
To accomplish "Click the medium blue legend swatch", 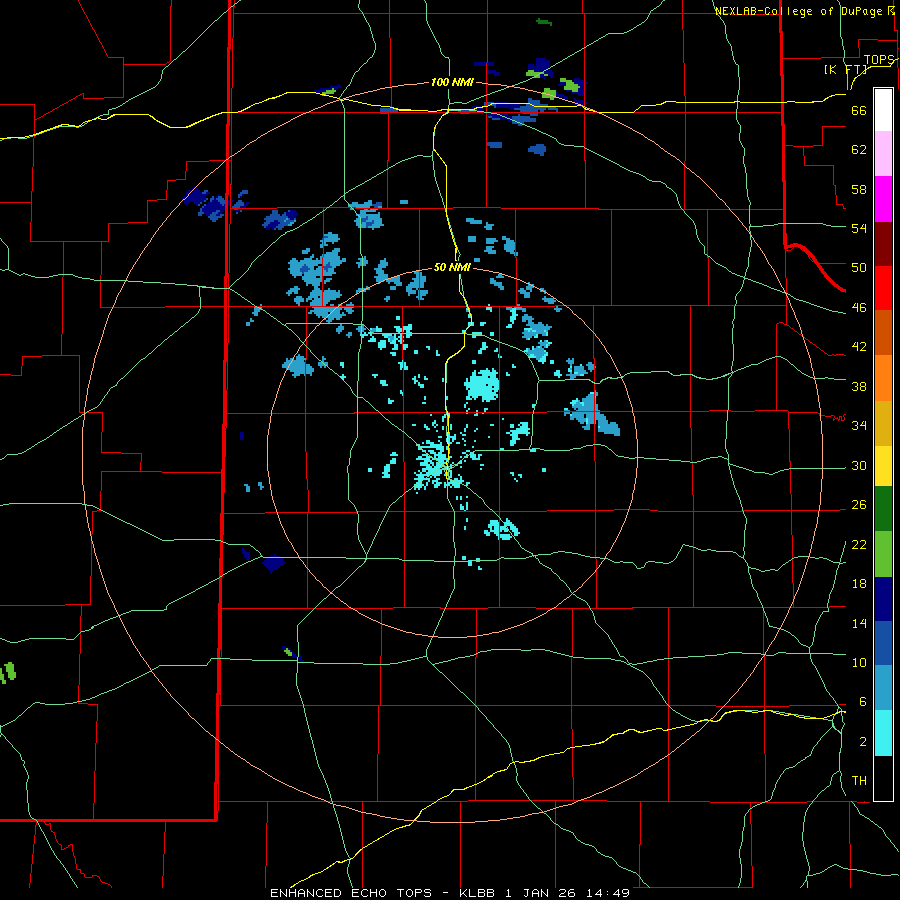I will 883,643.
